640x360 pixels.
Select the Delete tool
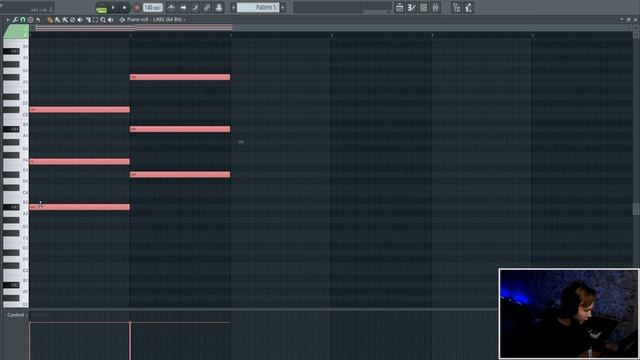pos(73,20)
